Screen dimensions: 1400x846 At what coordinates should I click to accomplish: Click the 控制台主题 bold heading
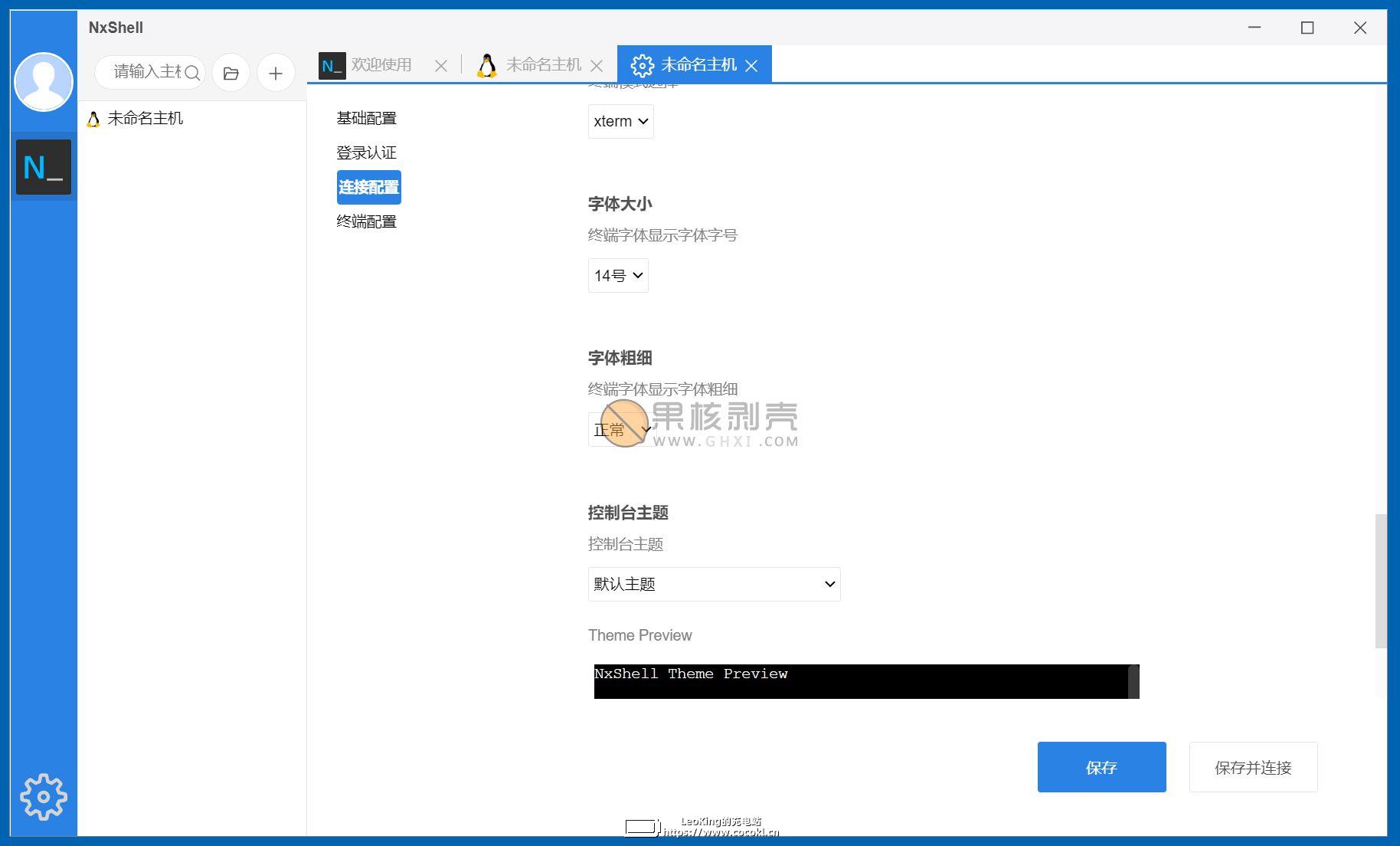[x=628, y=513]
